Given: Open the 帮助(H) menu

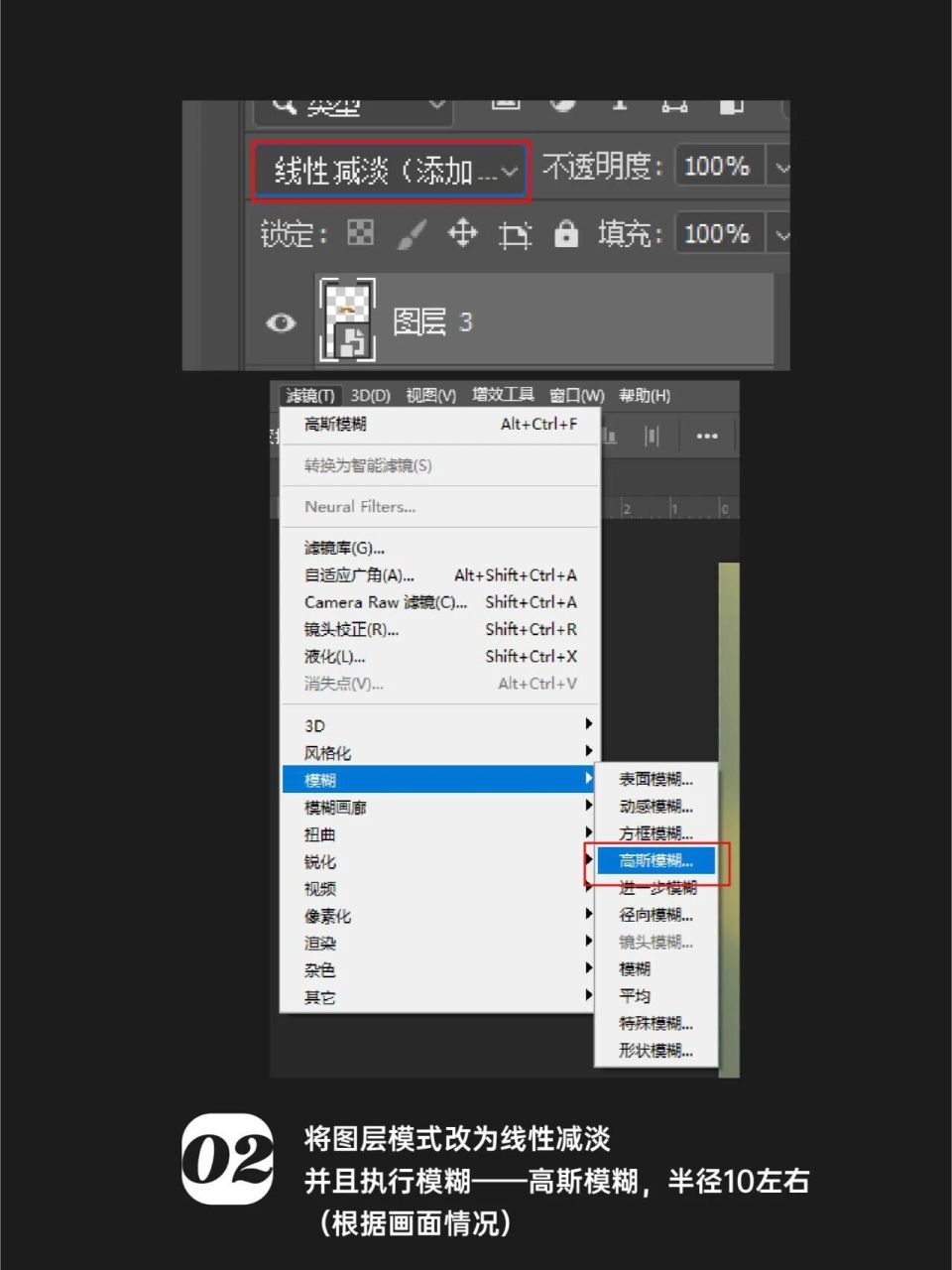Looking at the screenshot, I should tap(646, 395).
